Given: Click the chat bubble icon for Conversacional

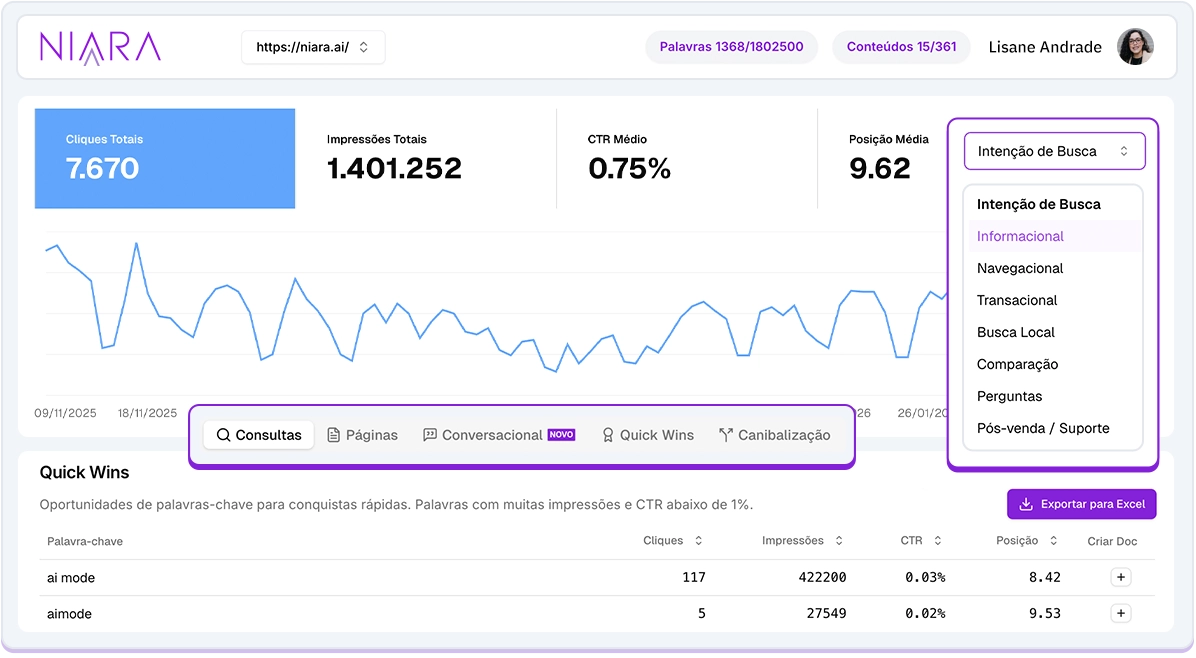Looking at the screenshot, I should click(x=430, y=434).
